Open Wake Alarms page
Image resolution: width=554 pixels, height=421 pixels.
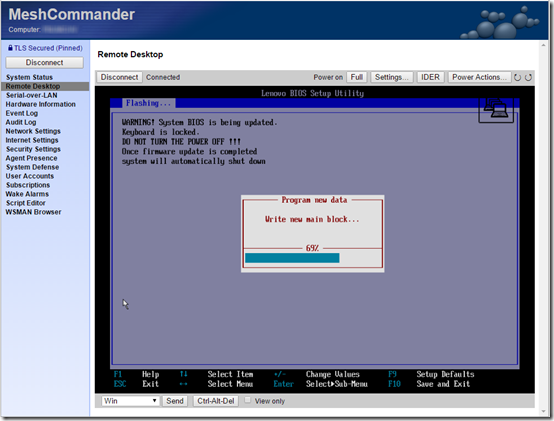27,194
